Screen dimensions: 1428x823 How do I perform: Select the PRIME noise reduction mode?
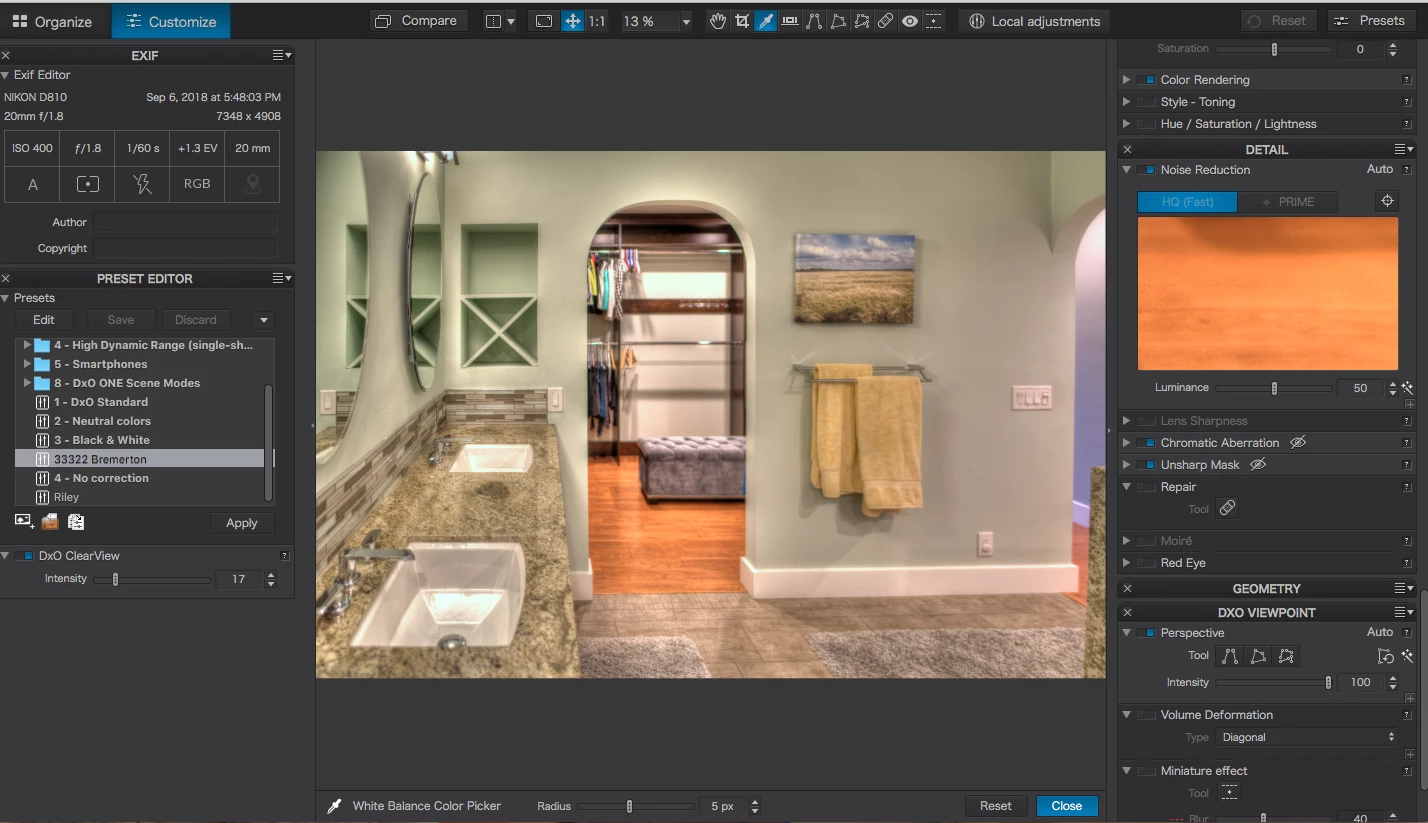click(x=1288, y=202)
